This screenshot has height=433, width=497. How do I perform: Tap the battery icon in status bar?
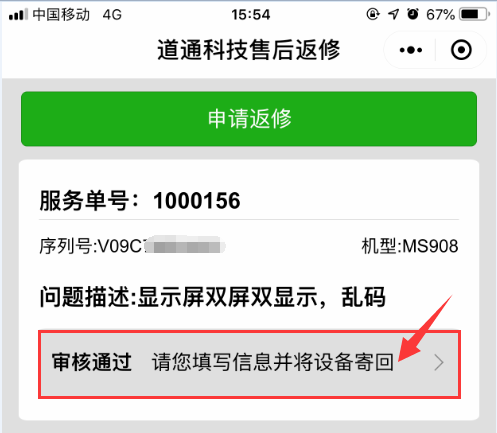point(475,15)
